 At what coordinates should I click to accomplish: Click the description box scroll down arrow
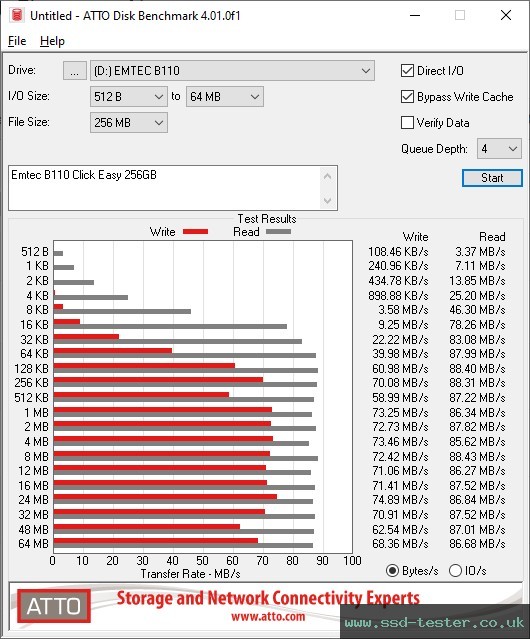tap(328, 200)
